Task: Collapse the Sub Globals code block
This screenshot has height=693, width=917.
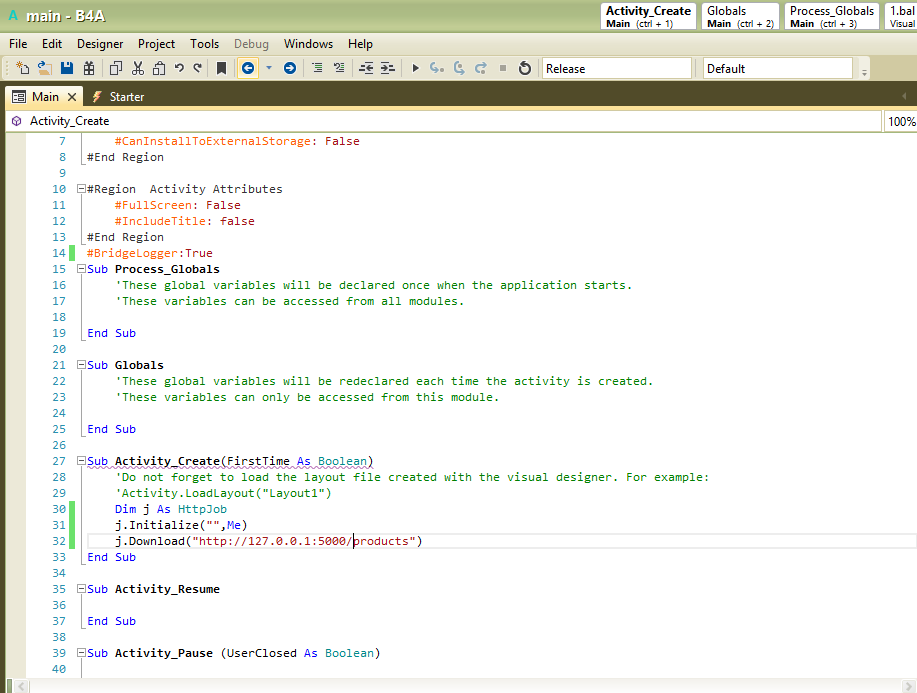Action: coord(79,365)
